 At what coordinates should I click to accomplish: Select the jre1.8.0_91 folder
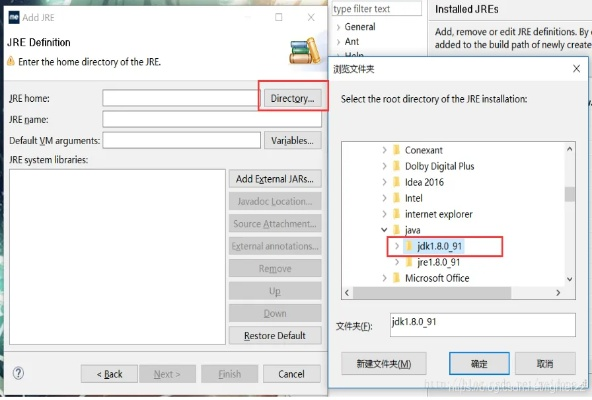coord(433,262)
